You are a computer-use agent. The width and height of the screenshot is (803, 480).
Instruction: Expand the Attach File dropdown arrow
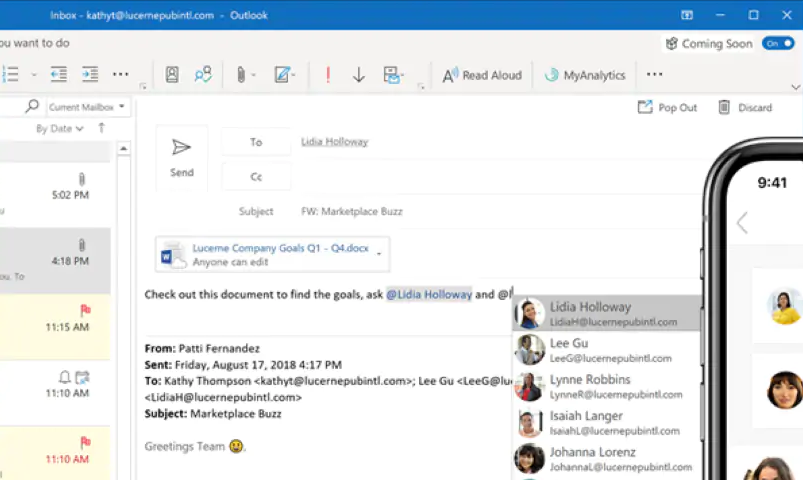pos(253,75)
